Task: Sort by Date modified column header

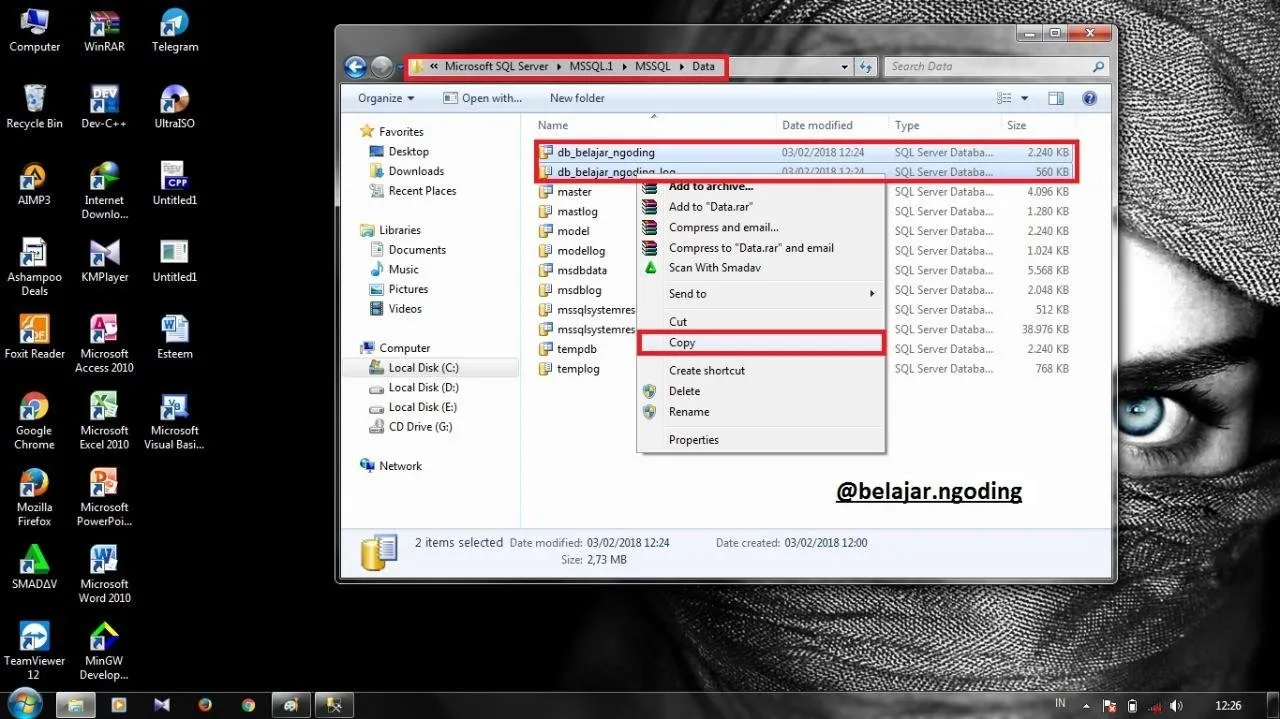Action: pos(833,125)
